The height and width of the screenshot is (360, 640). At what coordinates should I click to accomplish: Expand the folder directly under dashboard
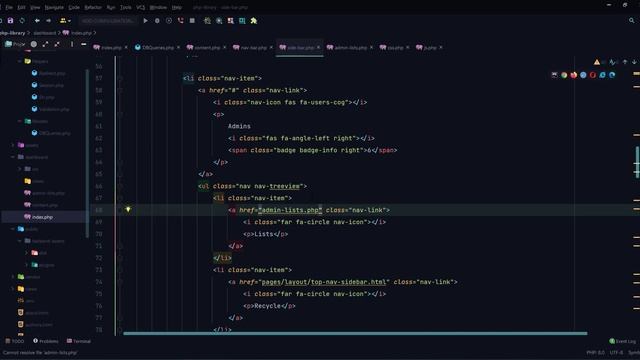(20, 169)
